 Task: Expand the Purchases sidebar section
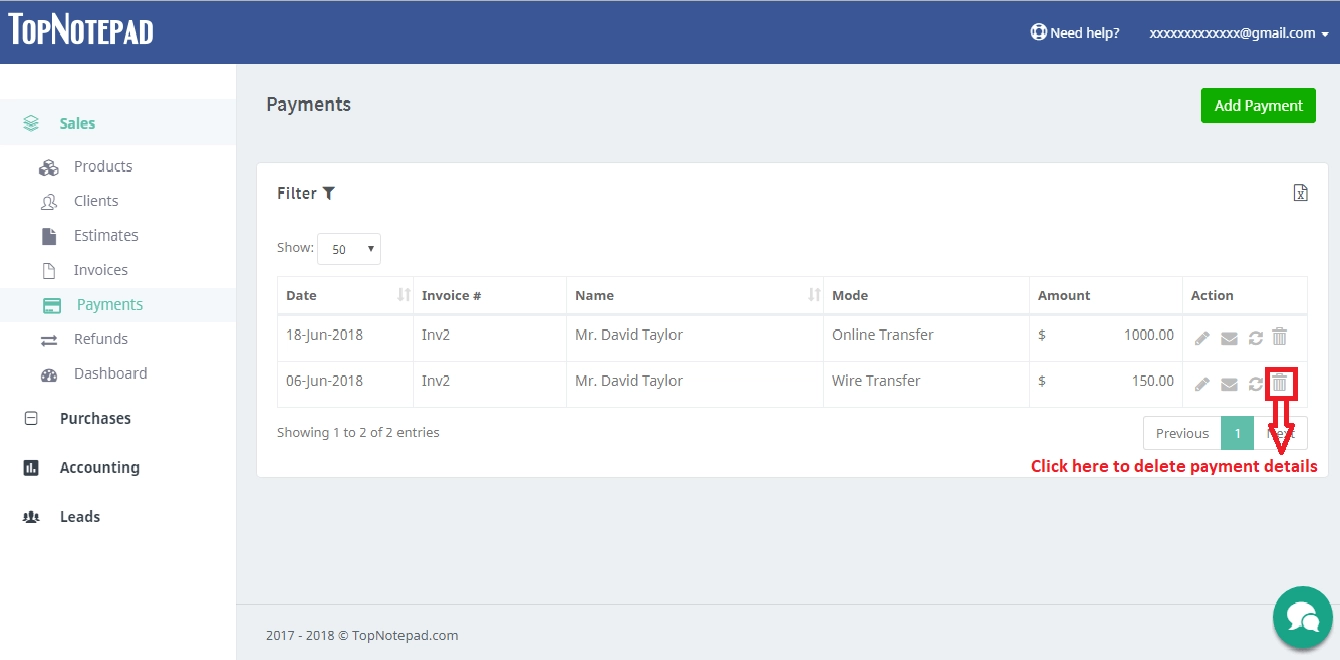point(95,418)
